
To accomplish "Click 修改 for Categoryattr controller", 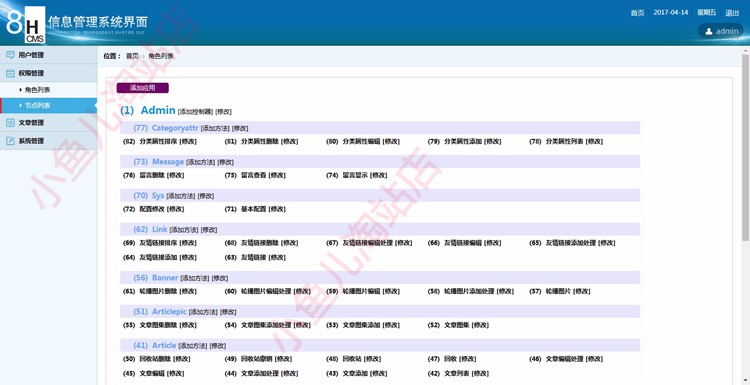I will point(240,129).
